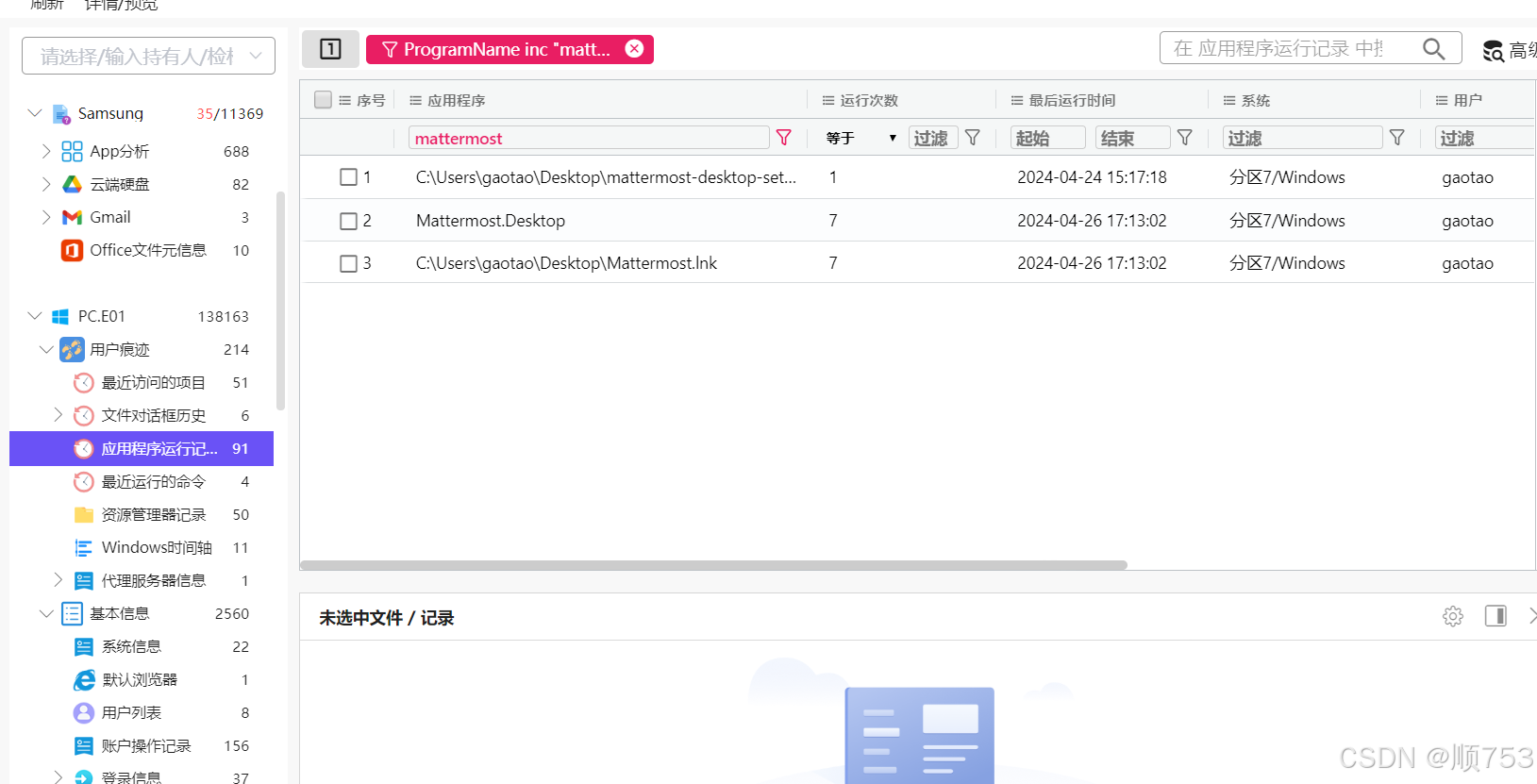The height and width of the screenshot is (784, 1537).
Task: Open the holder selection dropdown at top of sidebar
Action: 148,56
